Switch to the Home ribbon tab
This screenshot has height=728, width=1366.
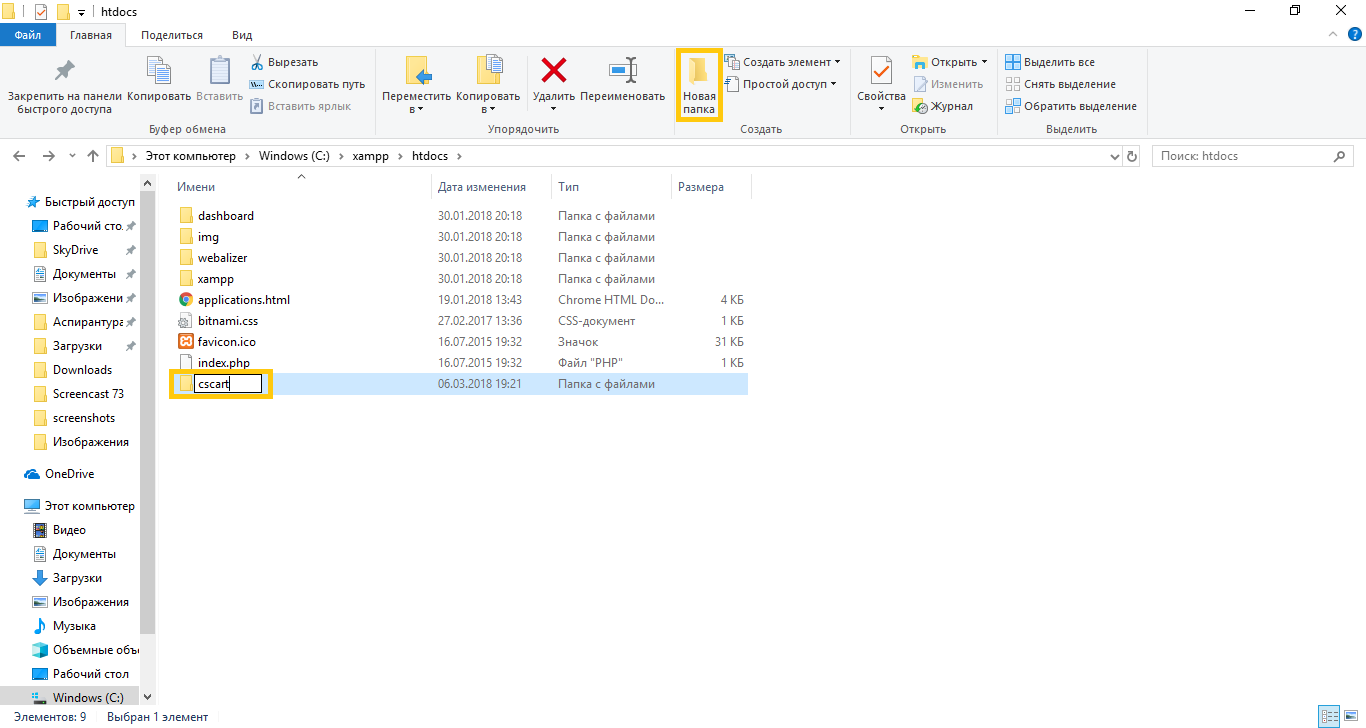(x=91, y=35)
